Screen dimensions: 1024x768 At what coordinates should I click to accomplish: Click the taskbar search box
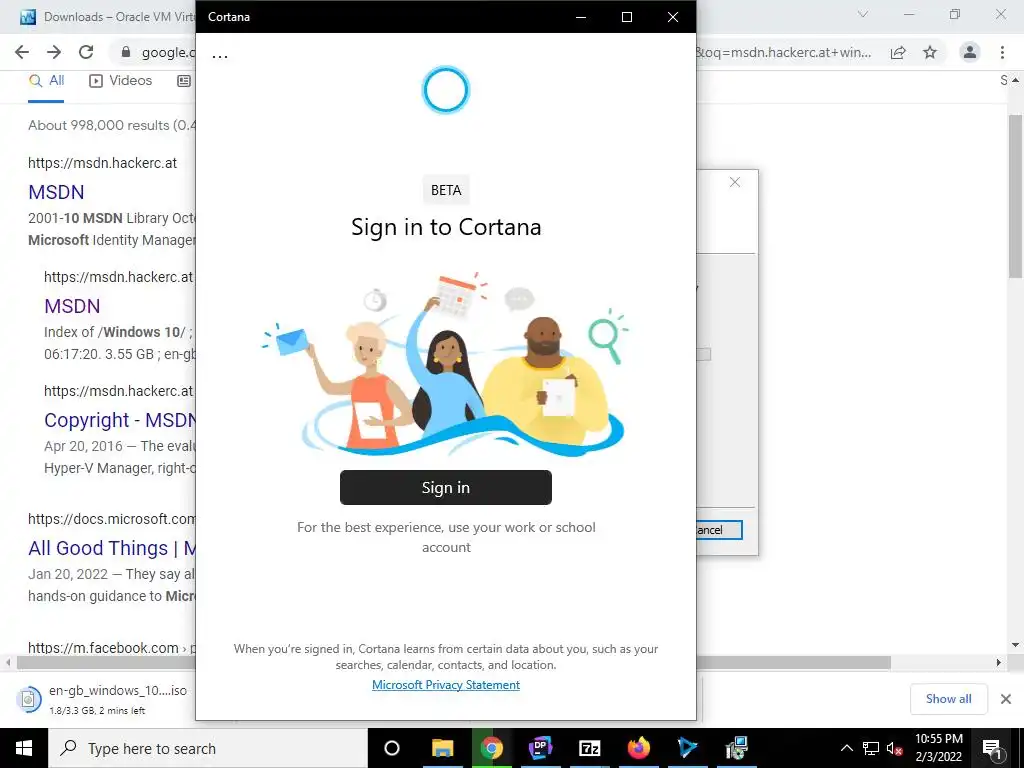(208, 748)
